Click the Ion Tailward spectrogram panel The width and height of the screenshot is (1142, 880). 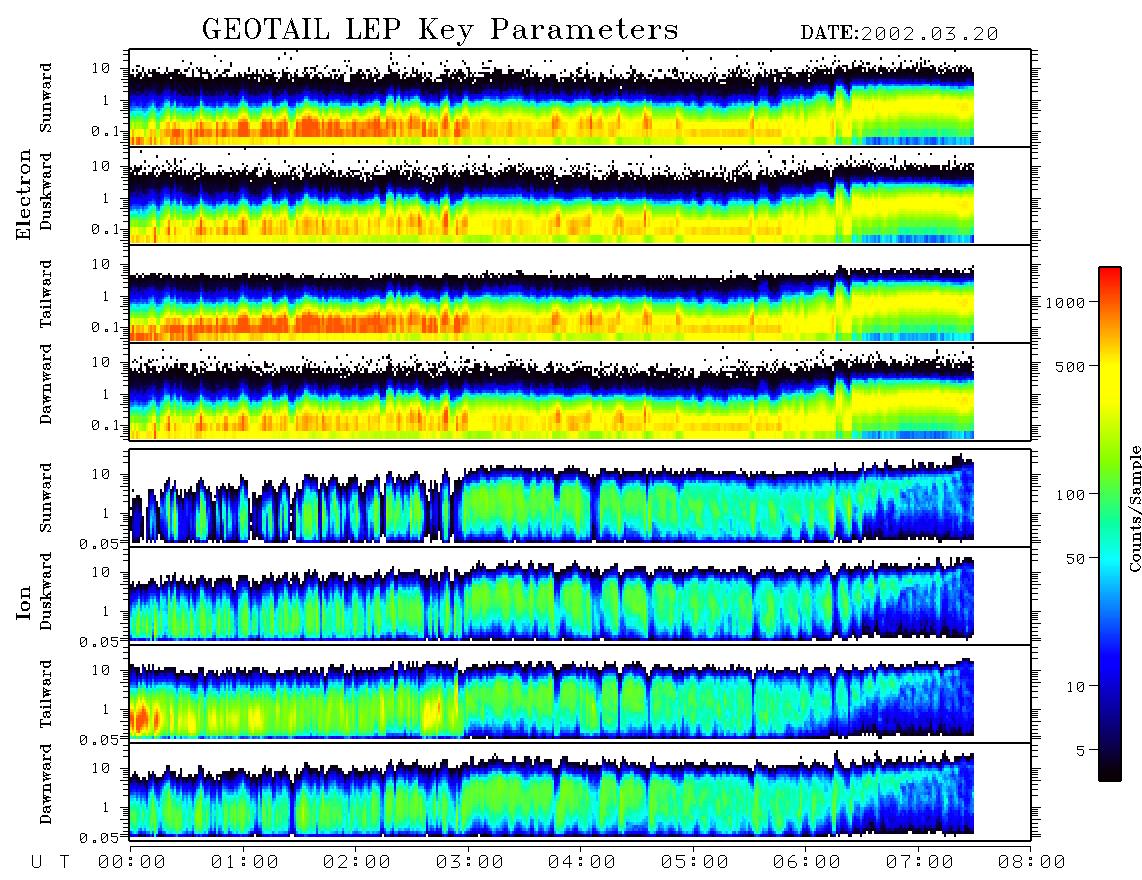(x=580, y=694)
